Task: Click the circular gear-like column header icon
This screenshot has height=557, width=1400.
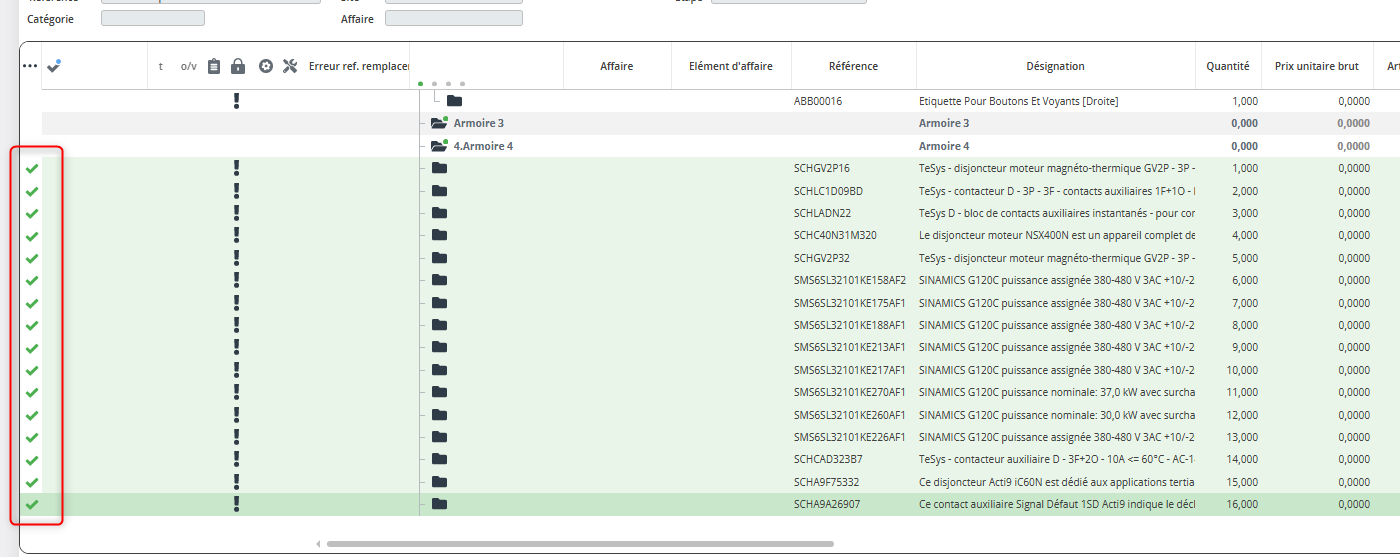Action: click(x=266, y=66)
